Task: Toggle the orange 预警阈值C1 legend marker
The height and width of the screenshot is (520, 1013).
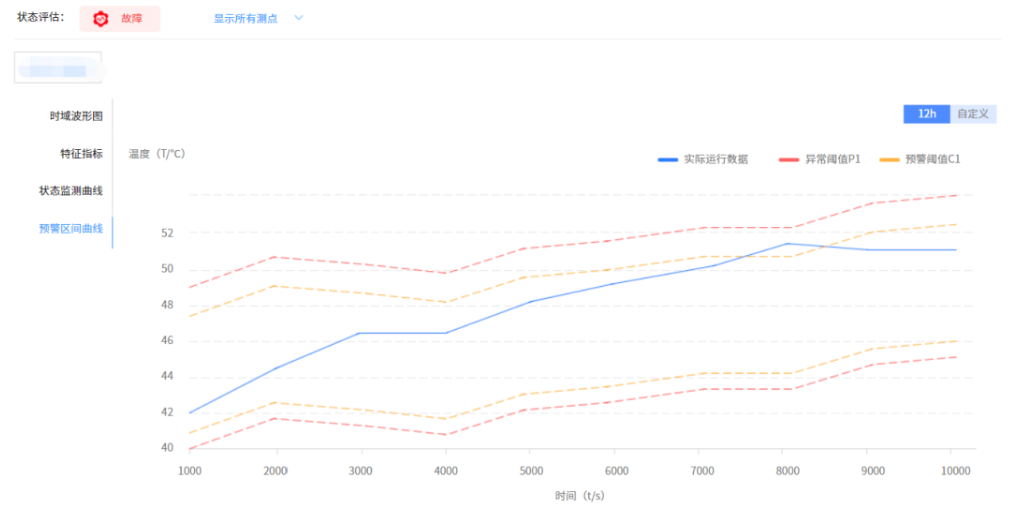Action: pyautogui.click(x=888, y=159)
